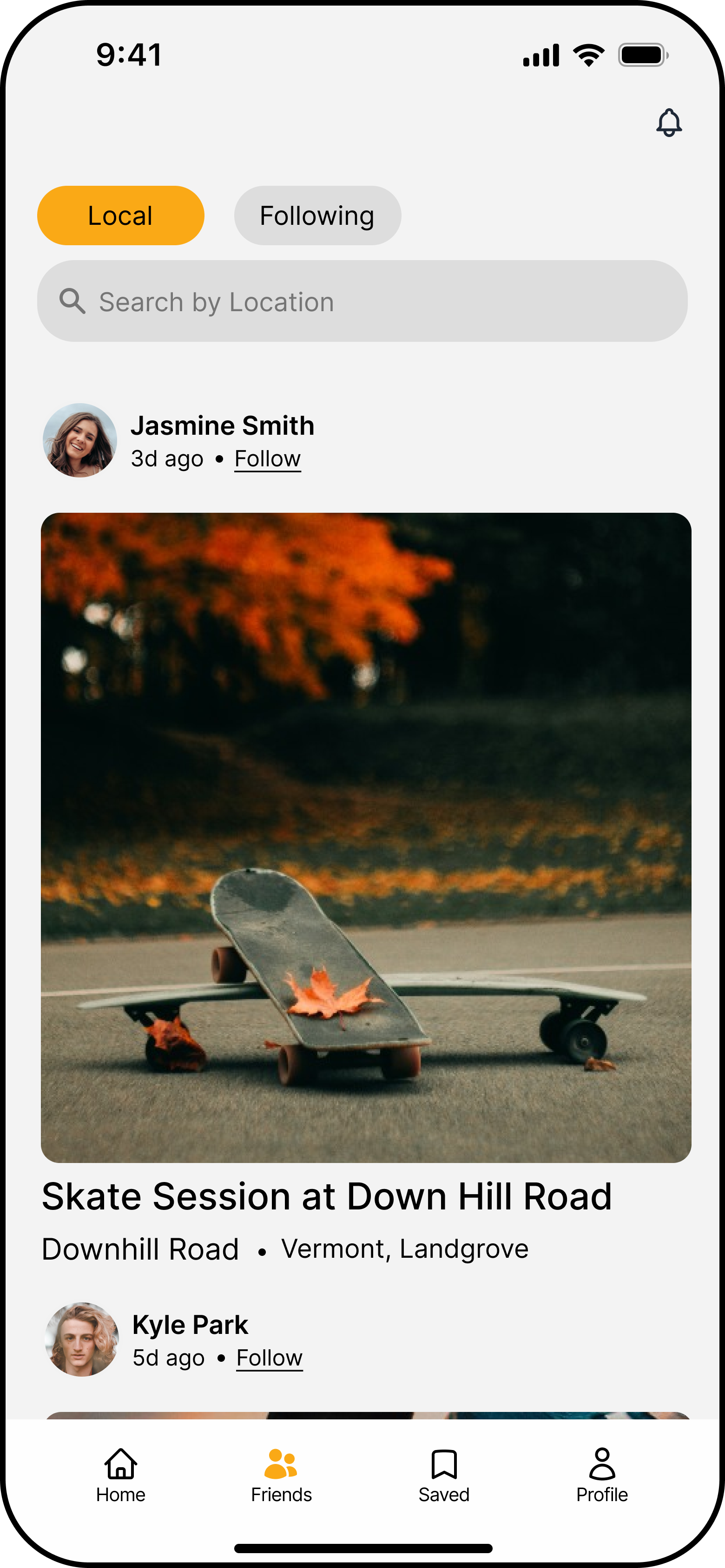Tap the magnifying glass search icon
Screen dimensions: 725x1568
72,301
